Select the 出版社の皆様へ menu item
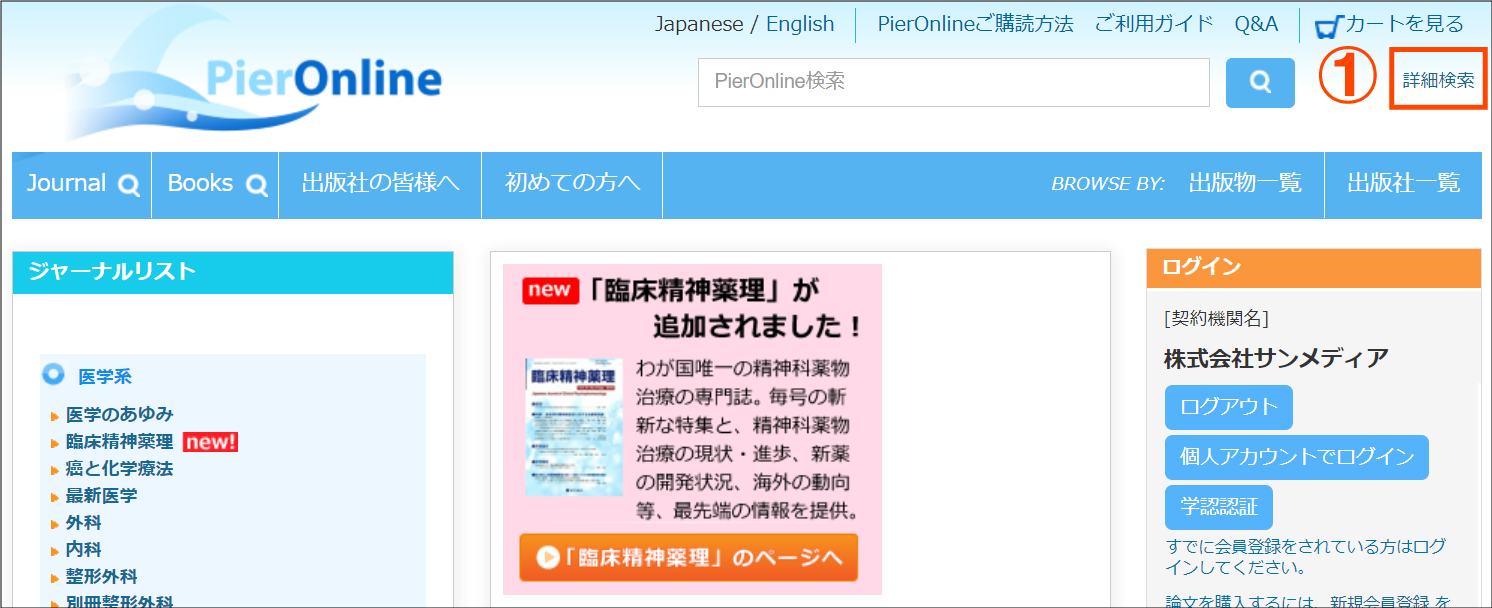This screenshot has height=608, width=1492. click(x=380, y=185)
